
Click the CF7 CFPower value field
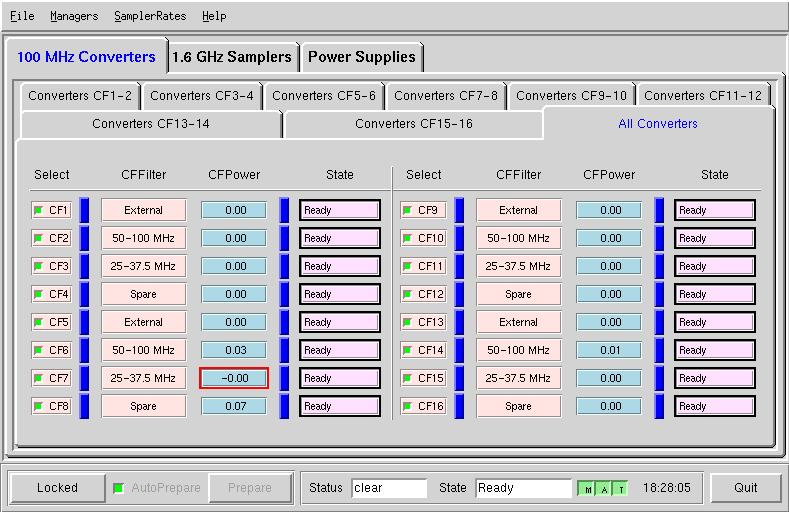point(234,378)
